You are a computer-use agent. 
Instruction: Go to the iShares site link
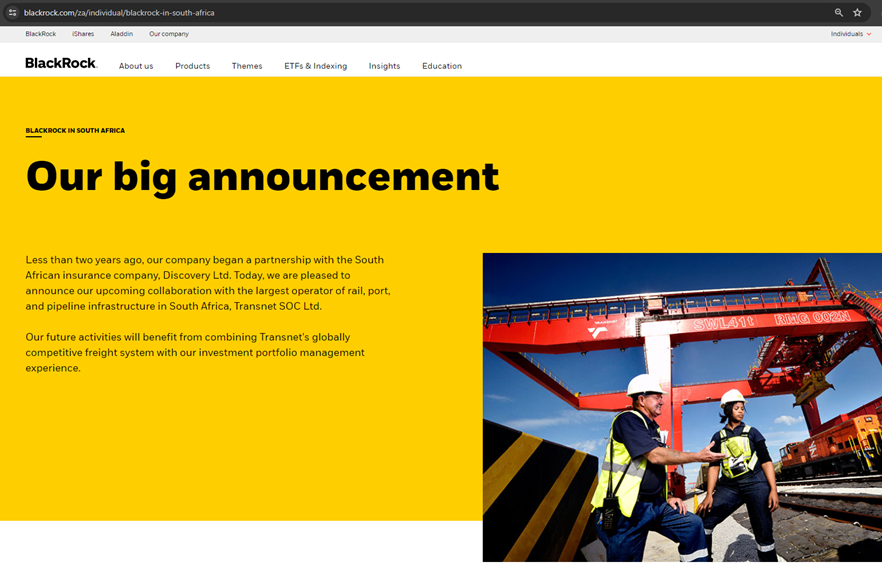coord(83,34)
